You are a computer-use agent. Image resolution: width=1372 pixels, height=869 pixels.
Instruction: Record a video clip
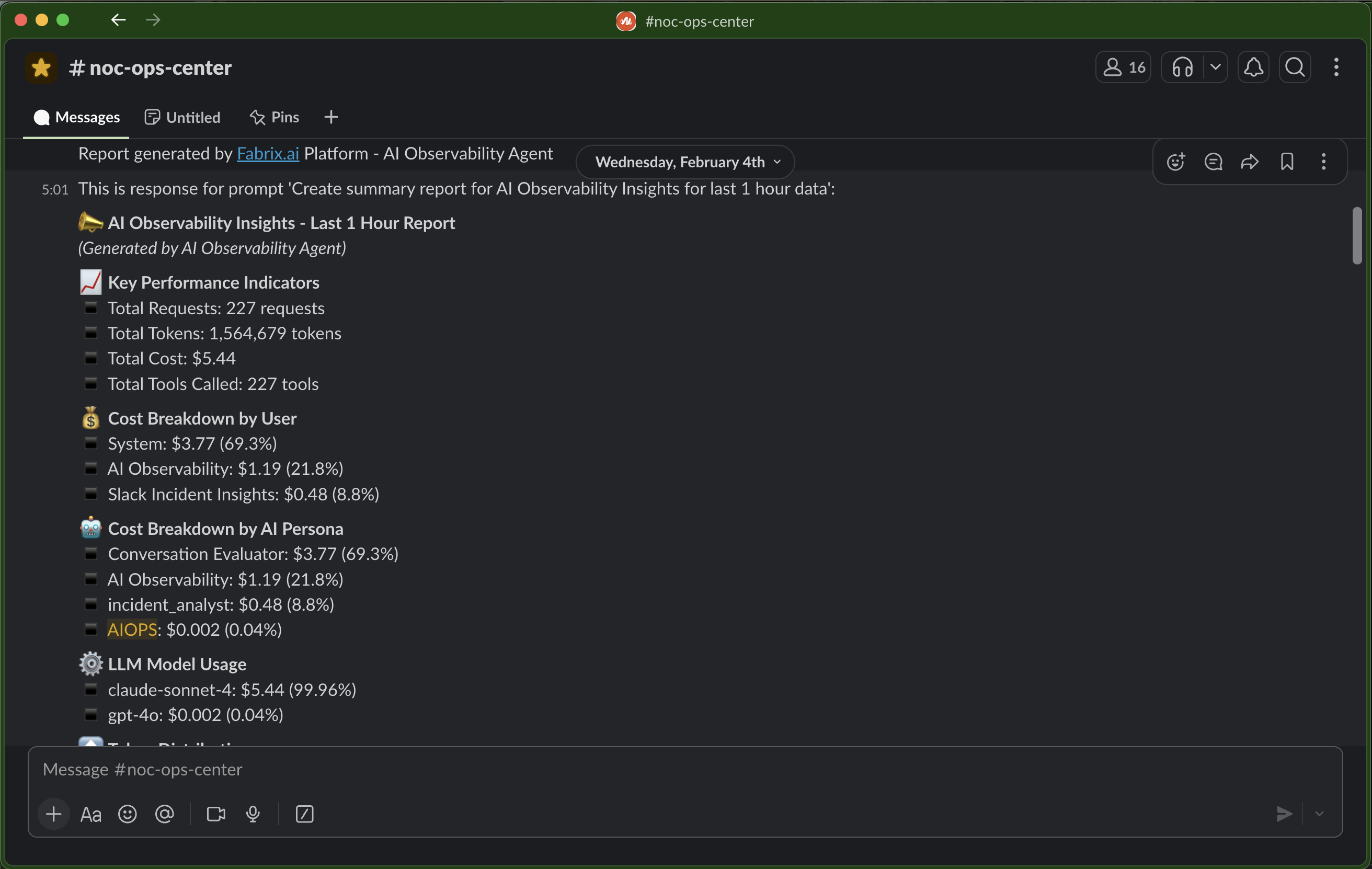[216, 814]
